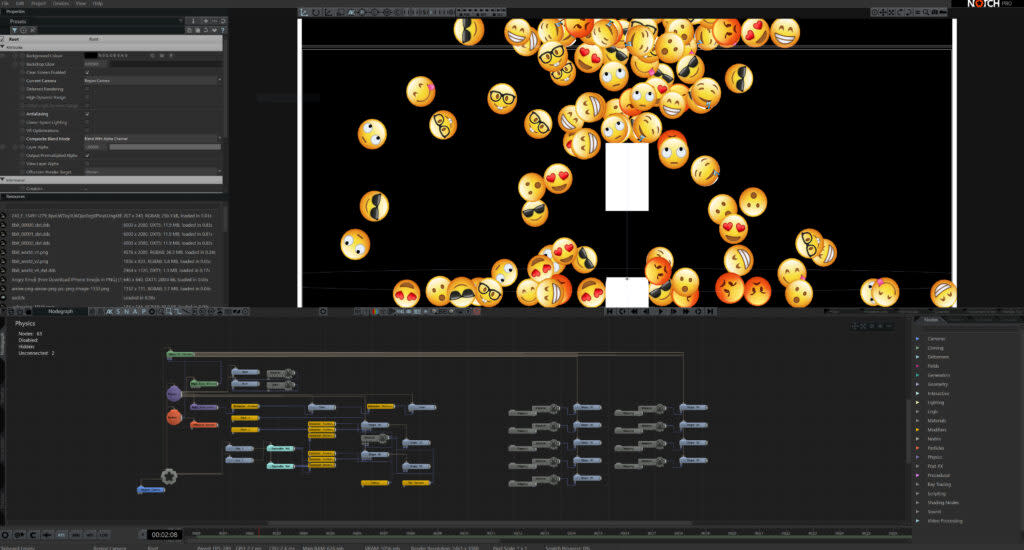Click the Background Colour black swatch
Viewport: 1024px width, 550px height.
[91, 56]
